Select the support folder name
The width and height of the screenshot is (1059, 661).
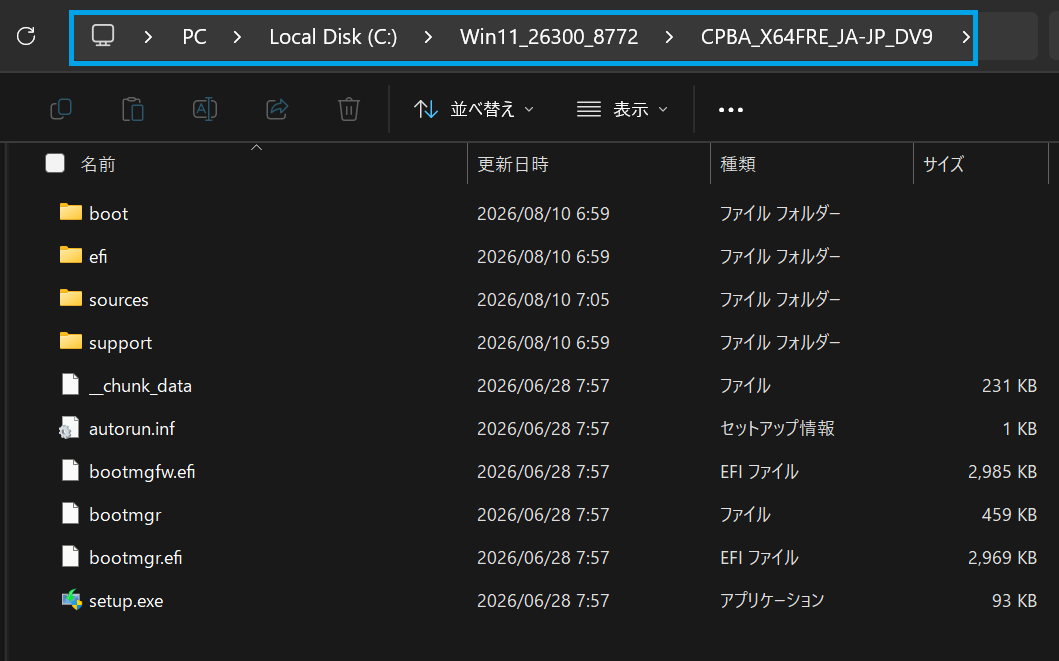coord(120,343)
